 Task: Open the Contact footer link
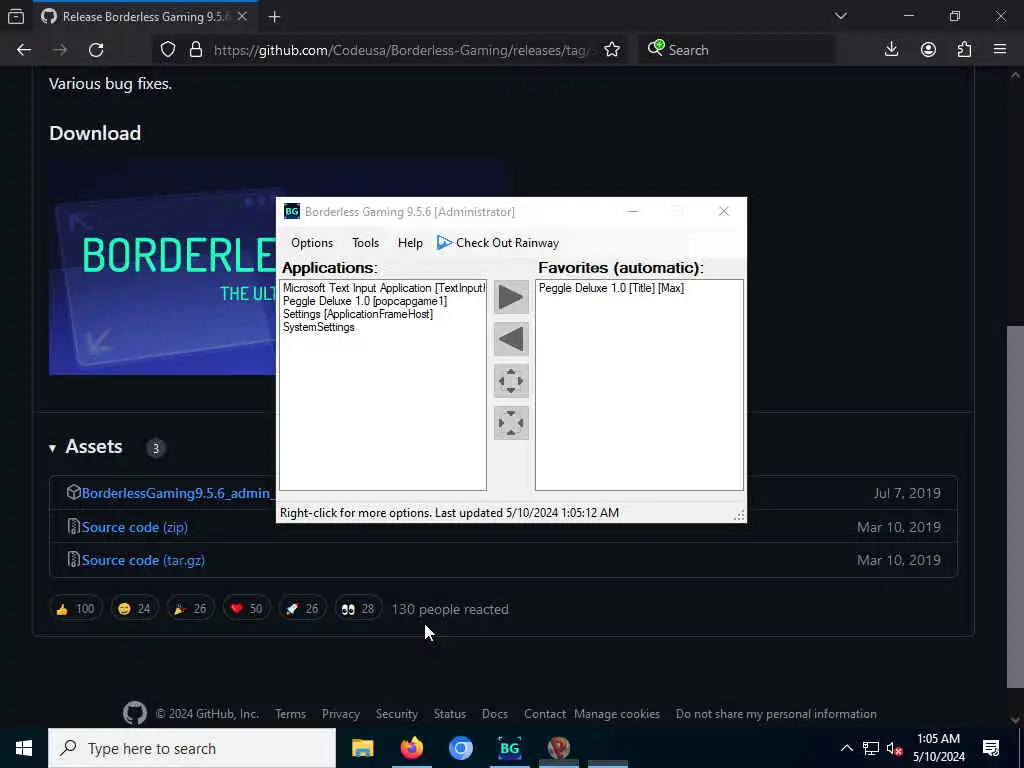pyautogui.click(x=545, y=714)
